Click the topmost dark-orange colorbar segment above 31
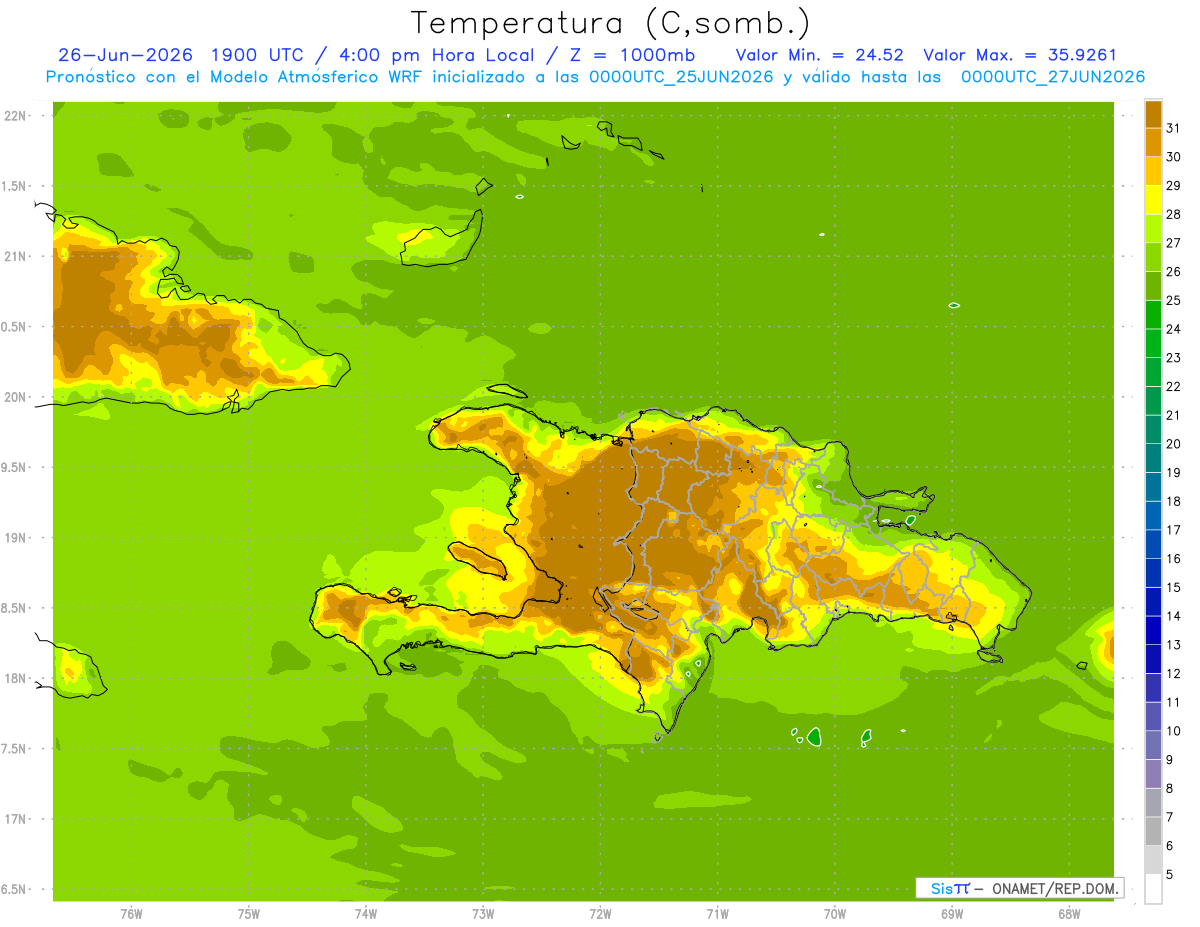Viewport: 1200px width, 927px height. [x=1153, y=113]
